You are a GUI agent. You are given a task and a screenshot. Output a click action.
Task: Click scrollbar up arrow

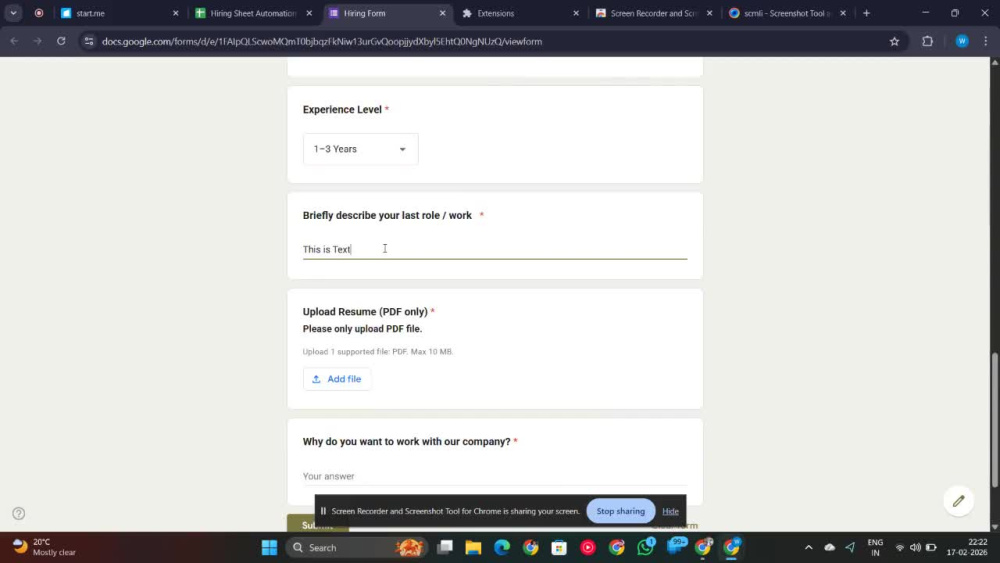tap(994, 62)
